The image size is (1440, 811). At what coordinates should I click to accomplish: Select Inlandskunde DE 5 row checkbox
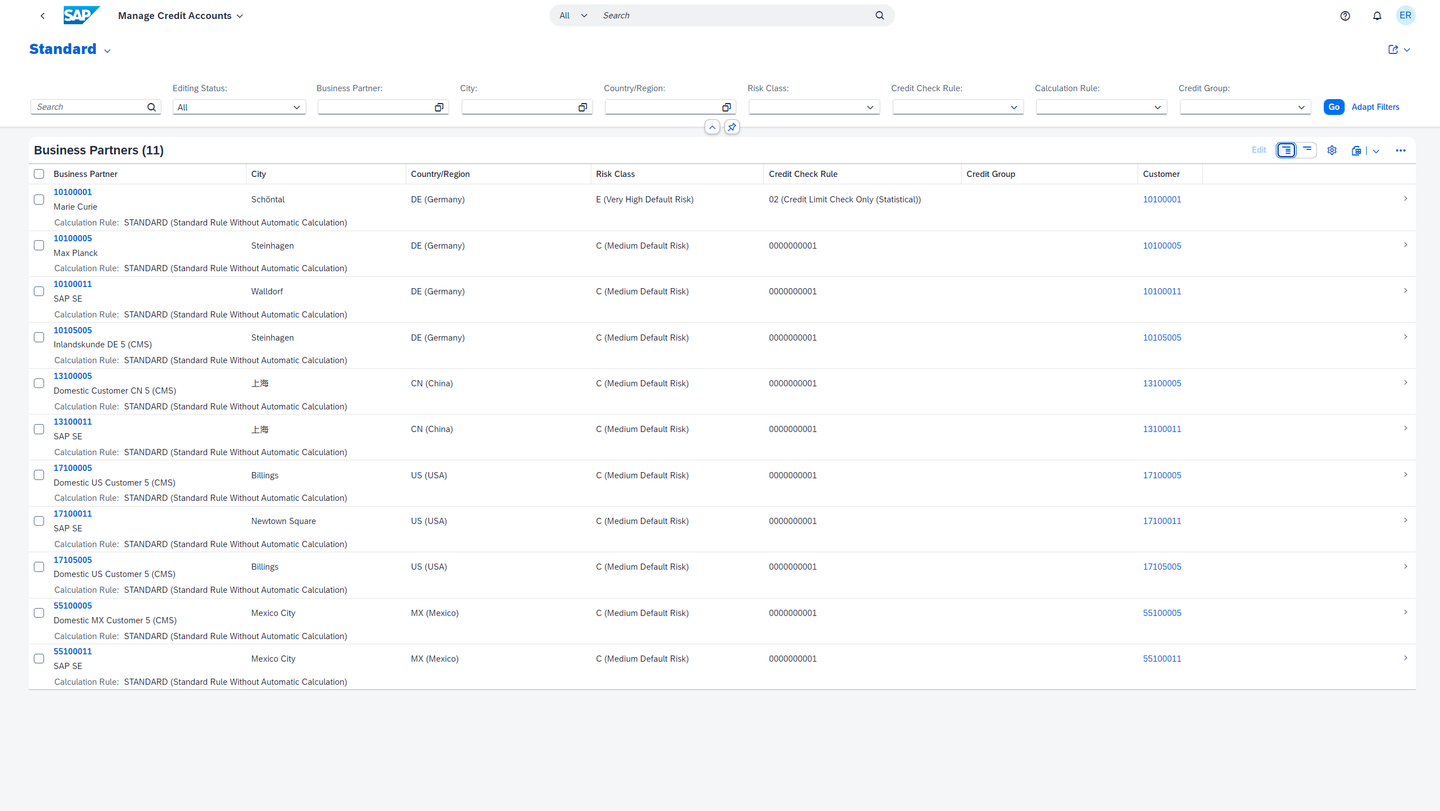click(39, 337)
